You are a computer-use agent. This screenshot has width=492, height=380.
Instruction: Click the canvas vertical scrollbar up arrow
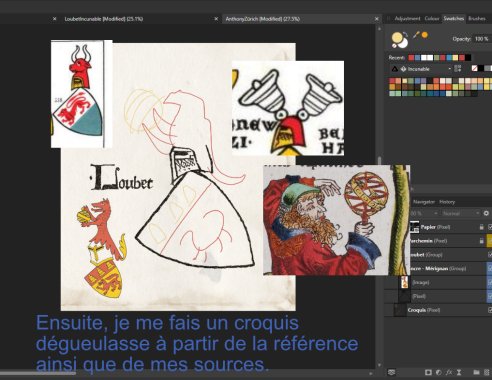tap(379, 29)
